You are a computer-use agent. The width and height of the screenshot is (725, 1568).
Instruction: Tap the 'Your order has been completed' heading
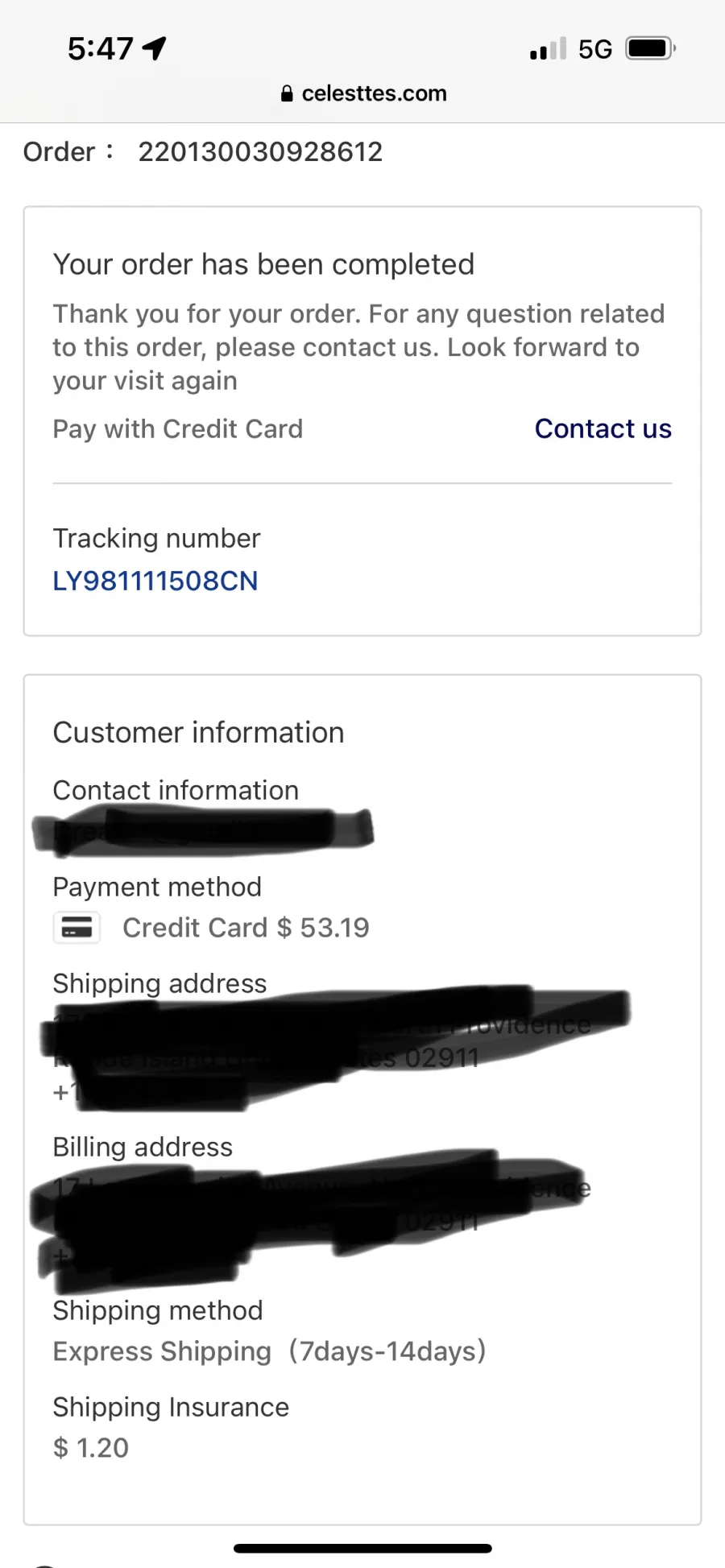click(x=263, y=264)
